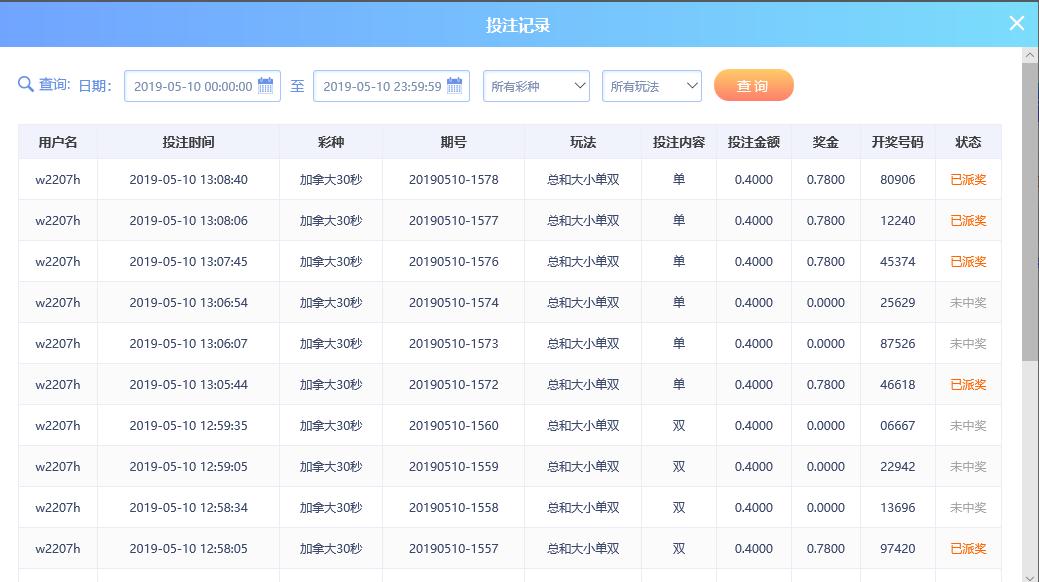Click the 状态 column header
The height and width of the screenshot is (582, 1039).
click(x=967, y=142)
